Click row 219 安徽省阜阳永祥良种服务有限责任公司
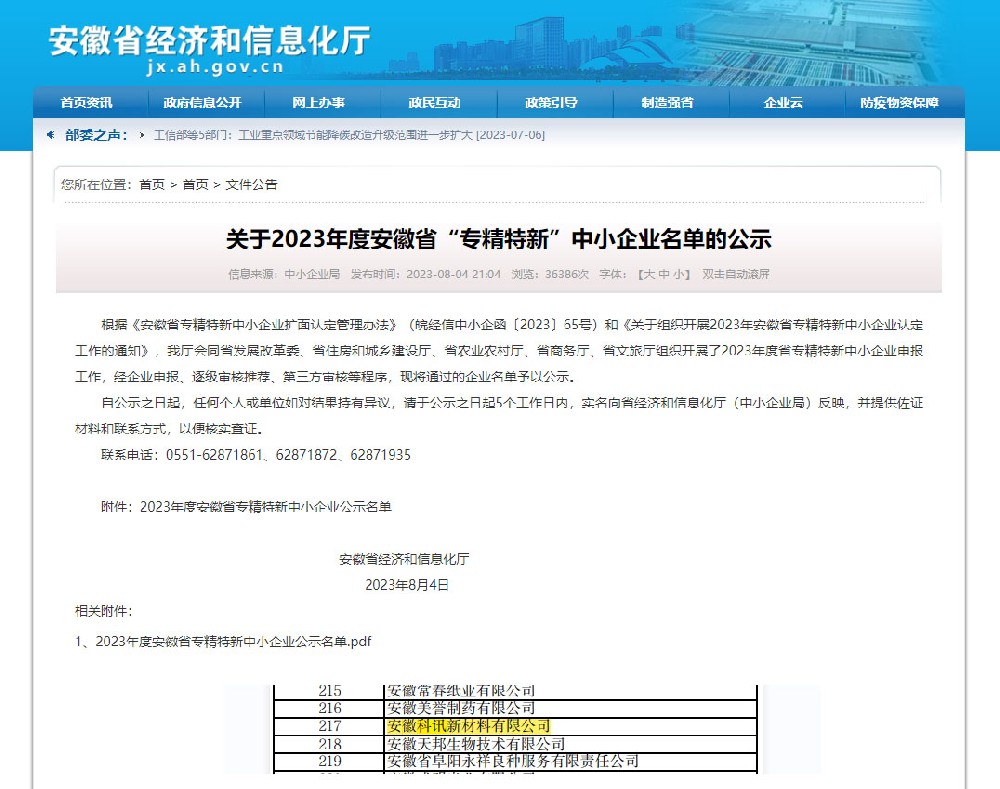Image resolution: width=1000 pixels, height=789 pixels. coord(515,762)
